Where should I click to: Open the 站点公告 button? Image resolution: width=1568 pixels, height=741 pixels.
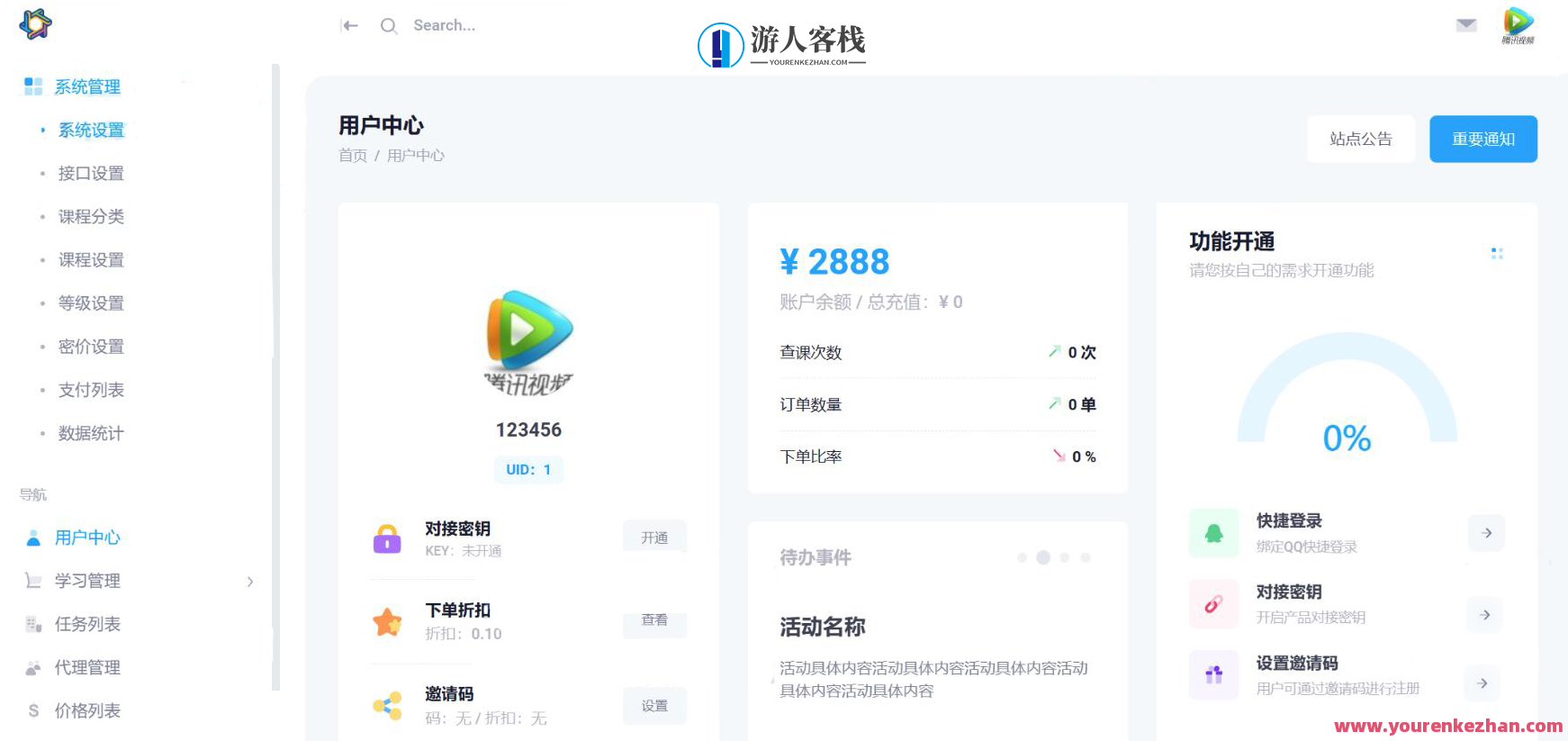(x=1361, y=139)
